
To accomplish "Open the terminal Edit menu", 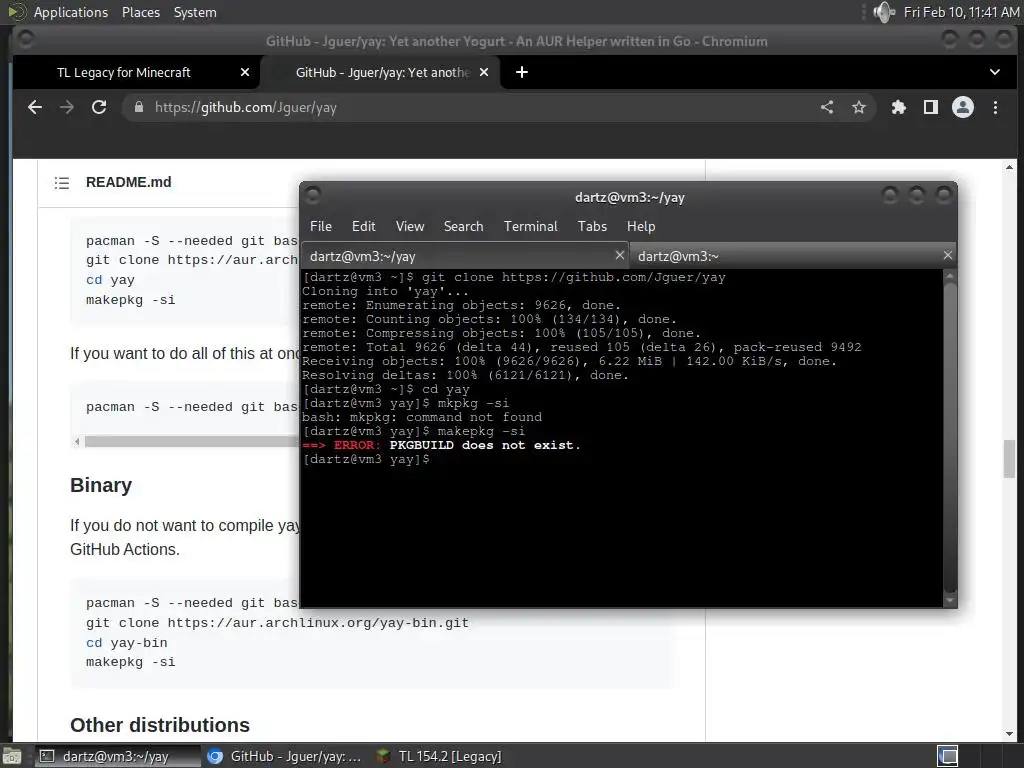I will [x=364, y=226].
